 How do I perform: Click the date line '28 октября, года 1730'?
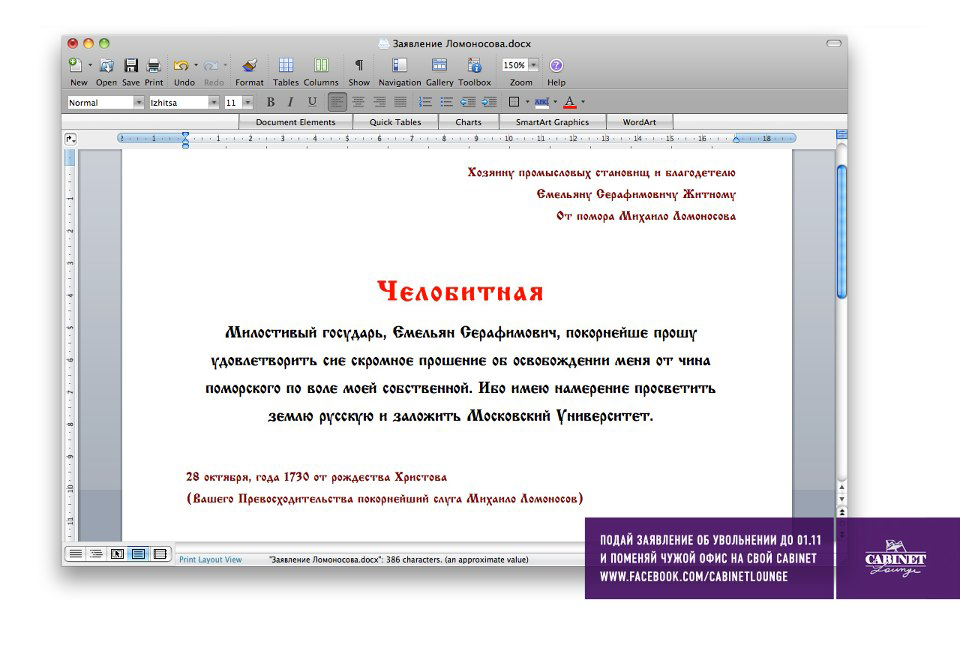tap(317, 477)
